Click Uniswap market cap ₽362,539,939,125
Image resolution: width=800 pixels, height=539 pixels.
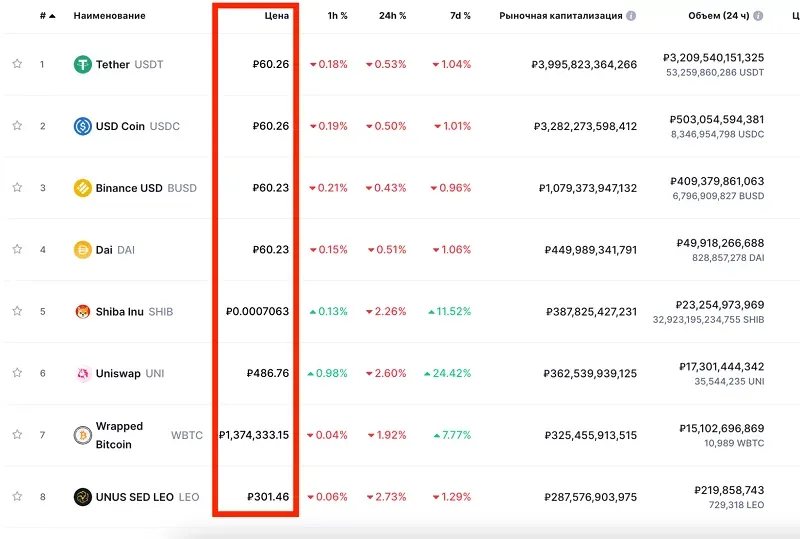(590, 373)
